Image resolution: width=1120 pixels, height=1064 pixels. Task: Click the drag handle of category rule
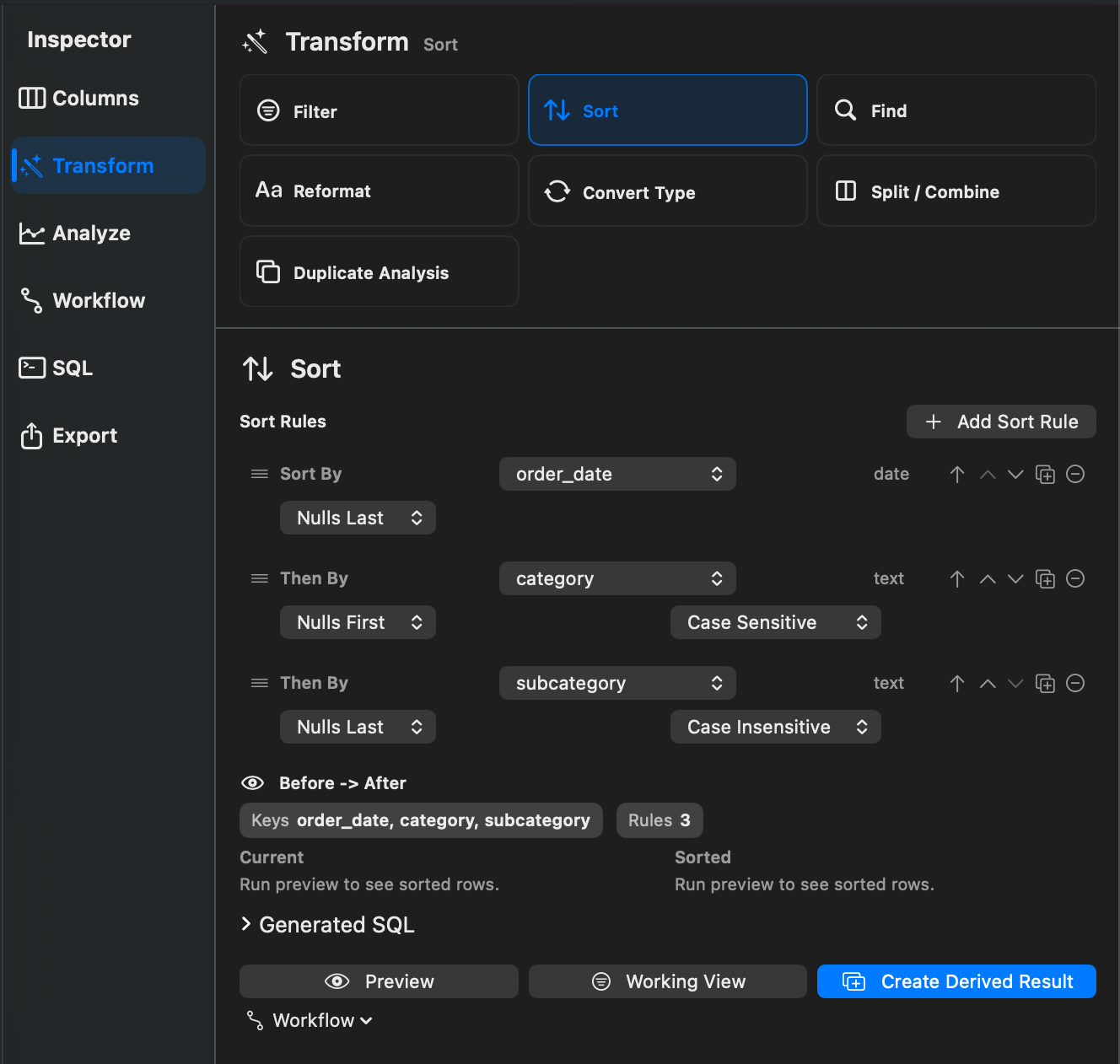pyautogui.click(x=260, y=578)
